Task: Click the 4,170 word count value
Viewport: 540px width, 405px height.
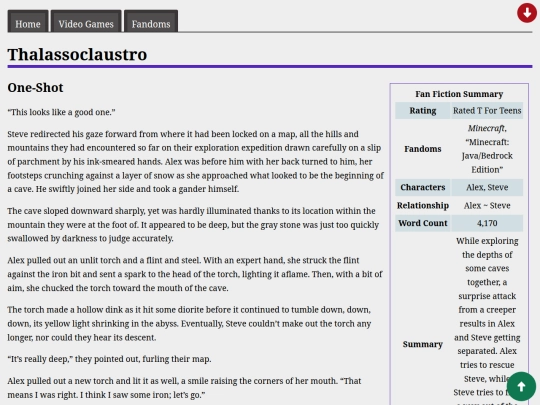Action: point(487,223)
